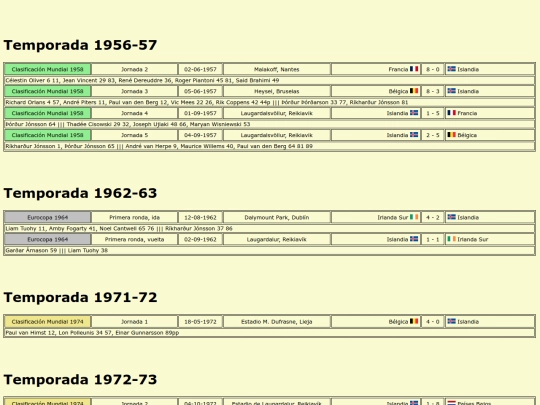
Task: Click Clasificación Mundial 1958 cell for Jornada 4
Action: (48, 113)
